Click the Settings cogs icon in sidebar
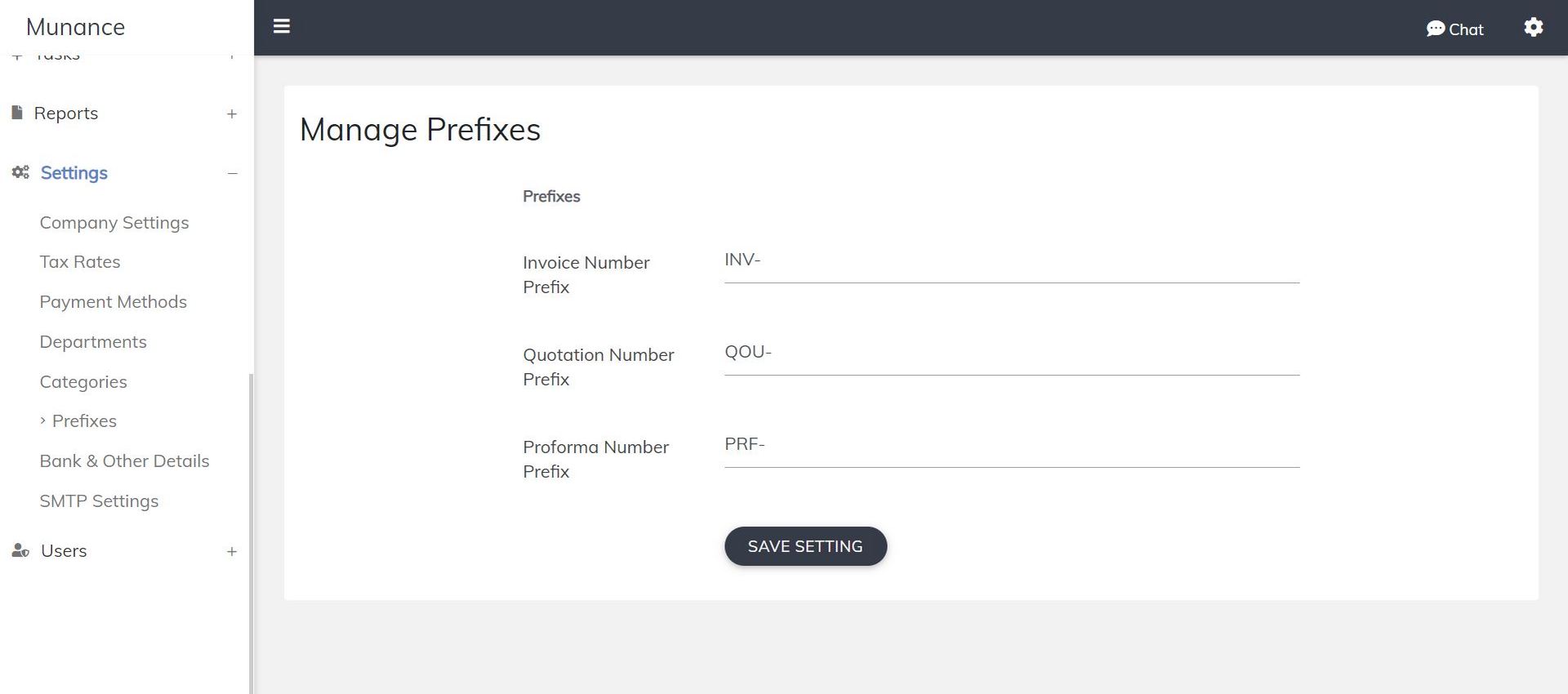 [x=20, y=172]
